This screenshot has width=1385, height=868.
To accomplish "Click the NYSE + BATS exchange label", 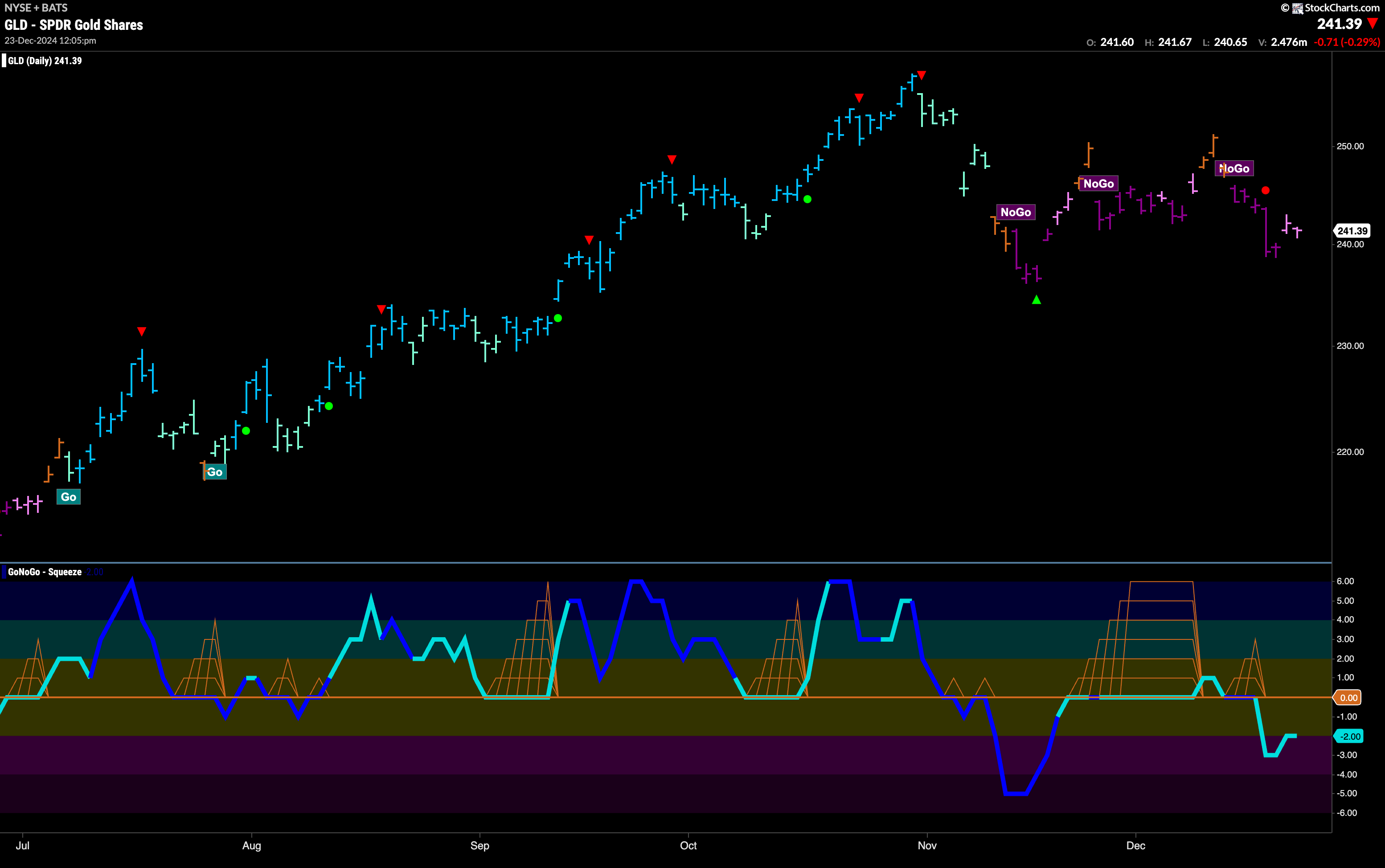I will click(x=36, y=8).
